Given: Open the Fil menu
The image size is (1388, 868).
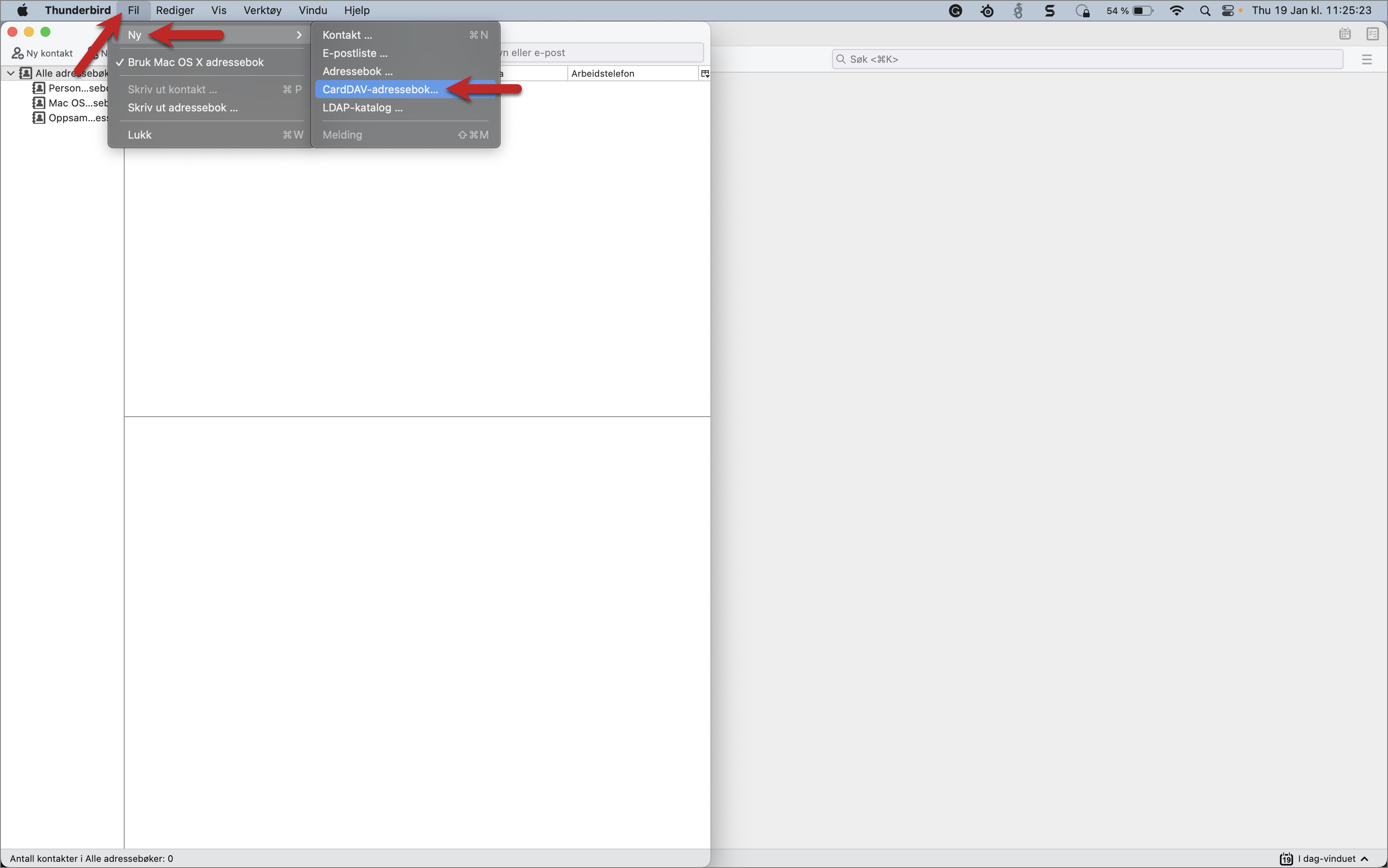Looking at the screenshot, I should coord(133,10).
